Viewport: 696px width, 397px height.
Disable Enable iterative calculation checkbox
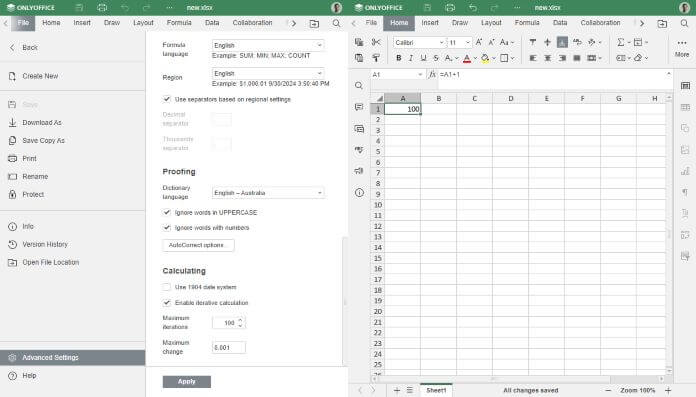coord(167,302)
